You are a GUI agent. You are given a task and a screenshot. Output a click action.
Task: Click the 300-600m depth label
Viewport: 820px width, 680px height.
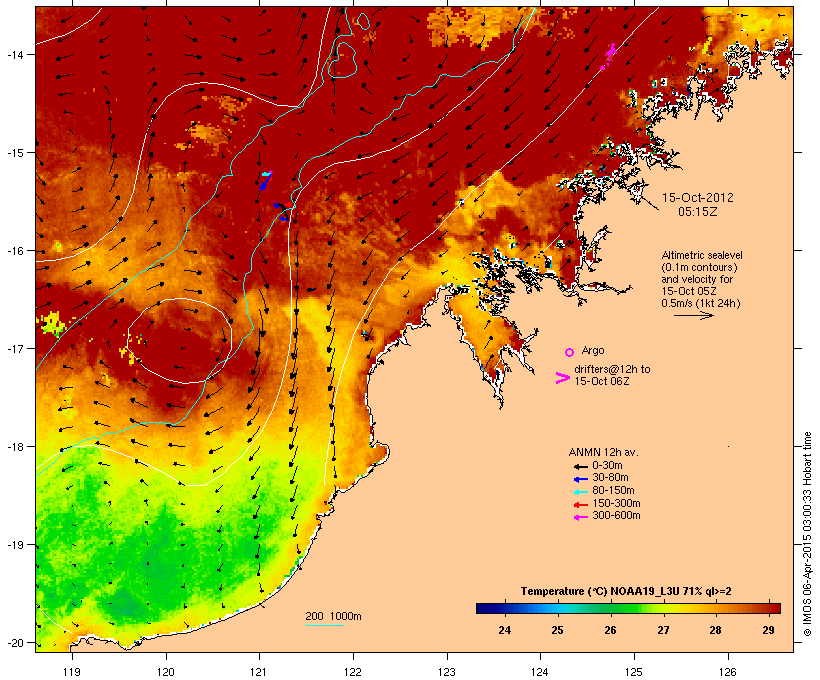point(617,516)
